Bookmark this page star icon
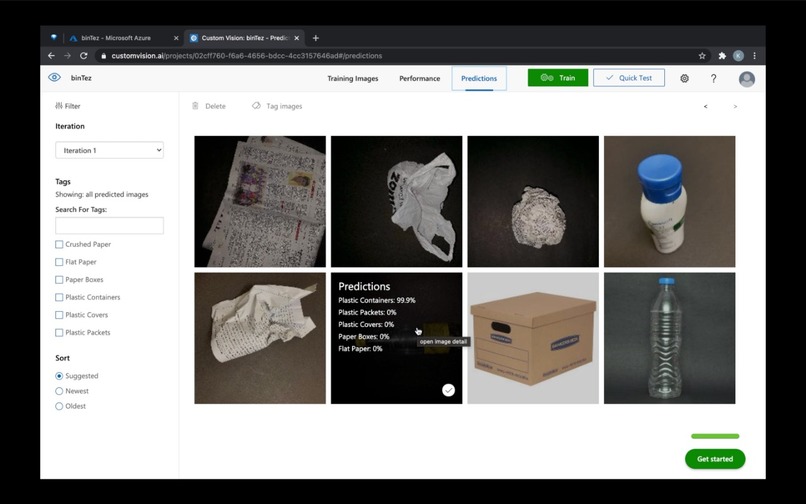806x504 pixels. [702, 56]
